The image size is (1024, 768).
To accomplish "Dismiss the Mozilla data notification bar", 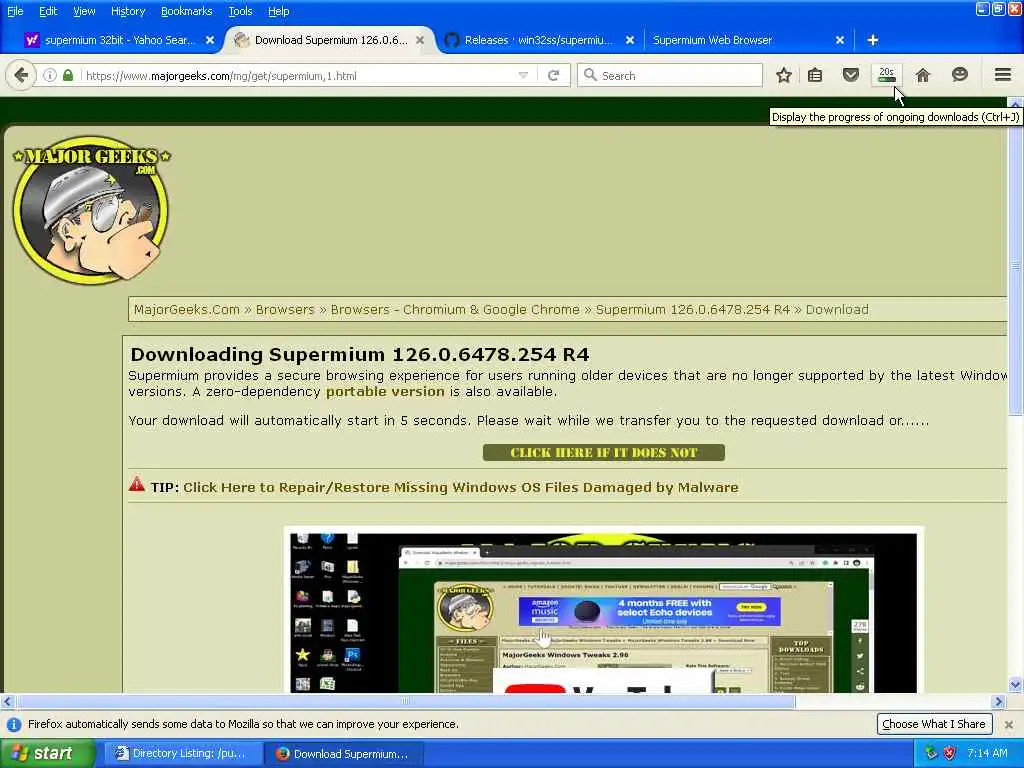I will click(1009, 724).
